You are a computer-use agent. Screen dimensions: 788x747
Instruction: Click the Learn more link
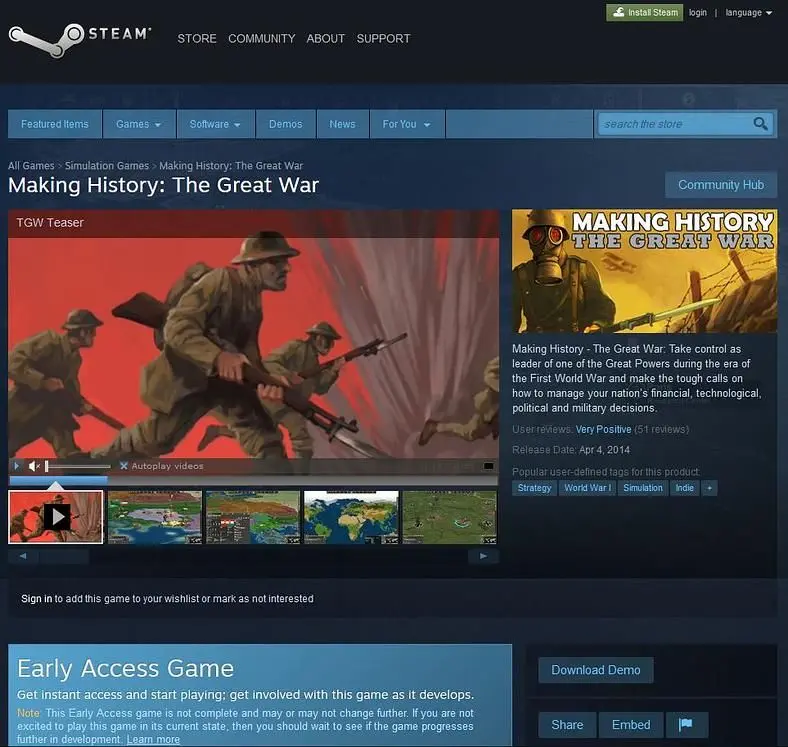[153, 739]
